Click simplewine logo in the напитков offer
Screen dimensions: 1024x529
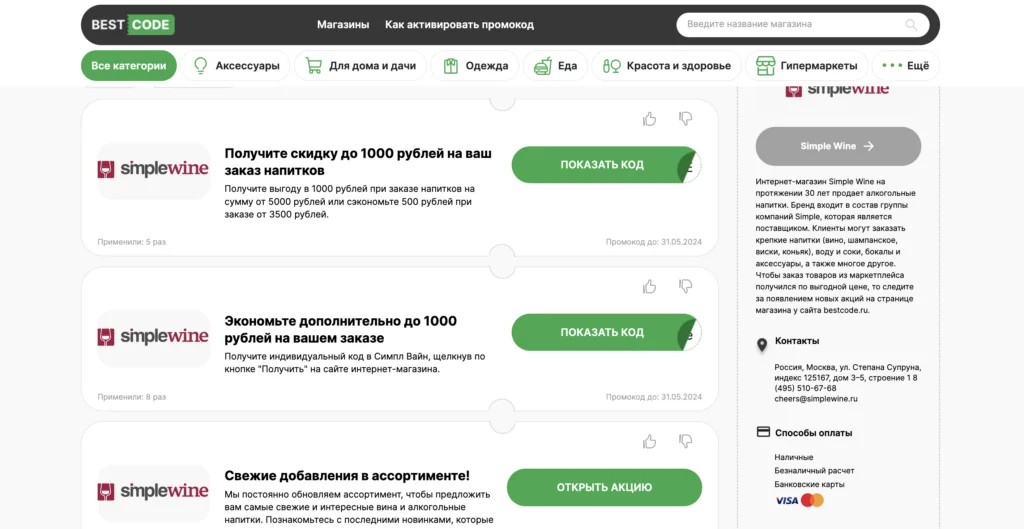[x=154, y=170]
